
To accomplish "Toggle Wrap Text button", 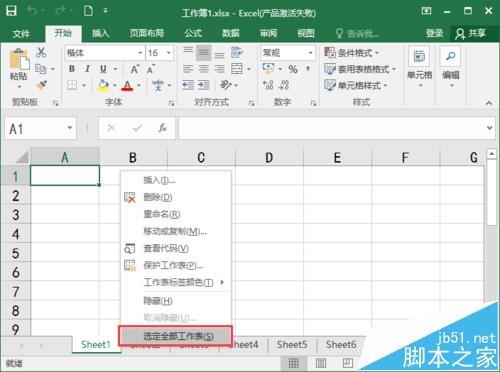I will click(237, 52).
